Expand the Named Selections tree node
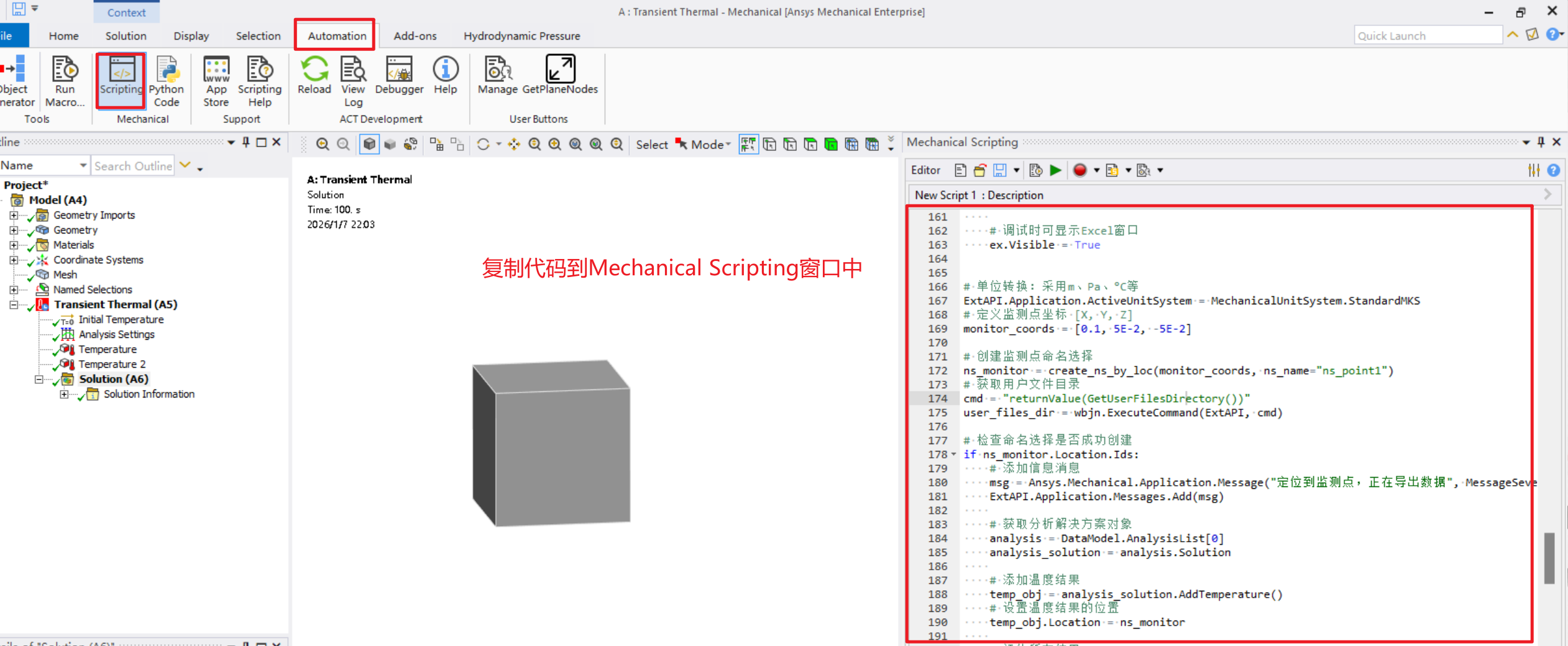 (14, 289)
